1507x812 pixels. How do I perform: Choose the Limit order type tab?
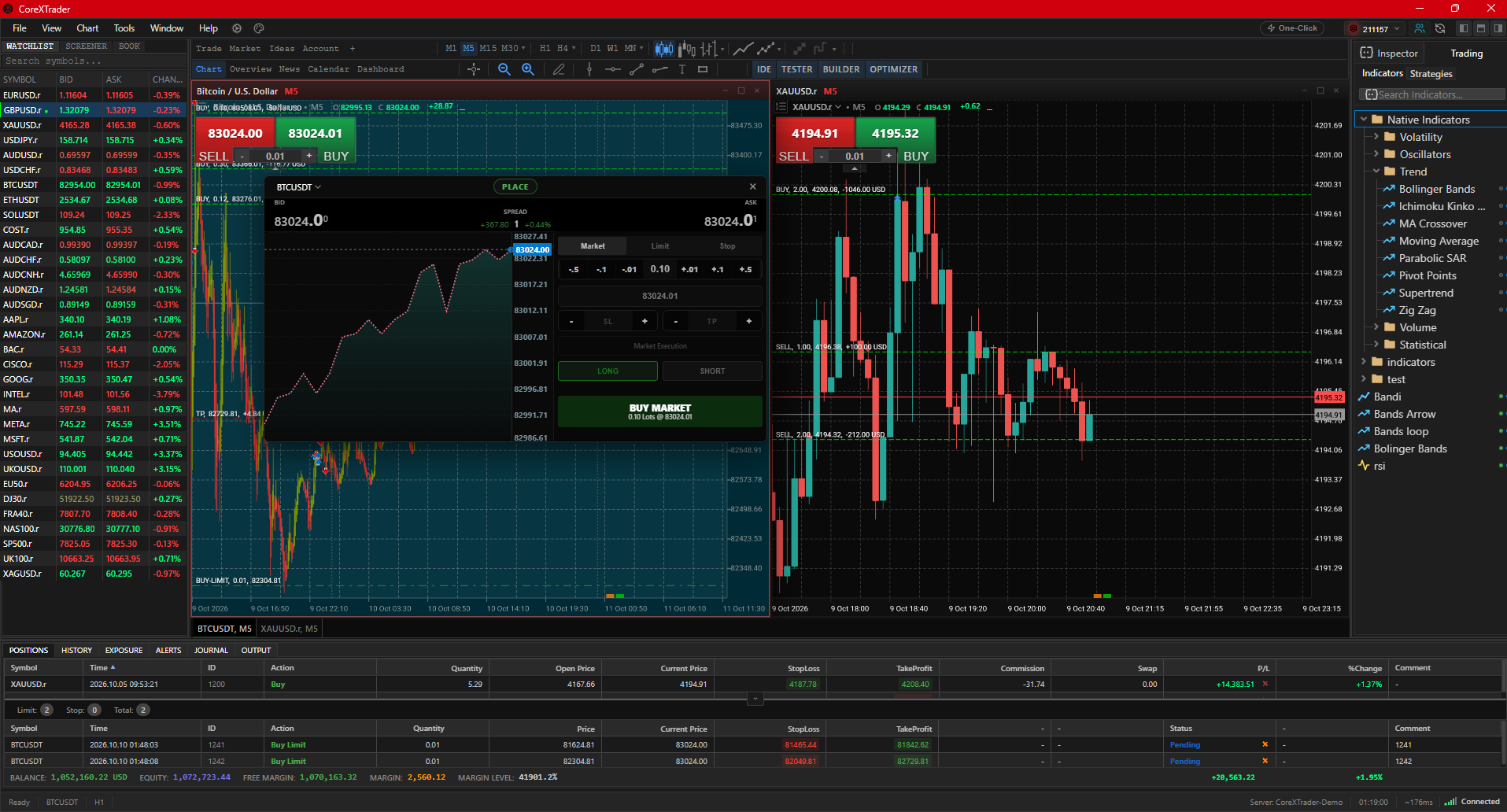point(660,246)
